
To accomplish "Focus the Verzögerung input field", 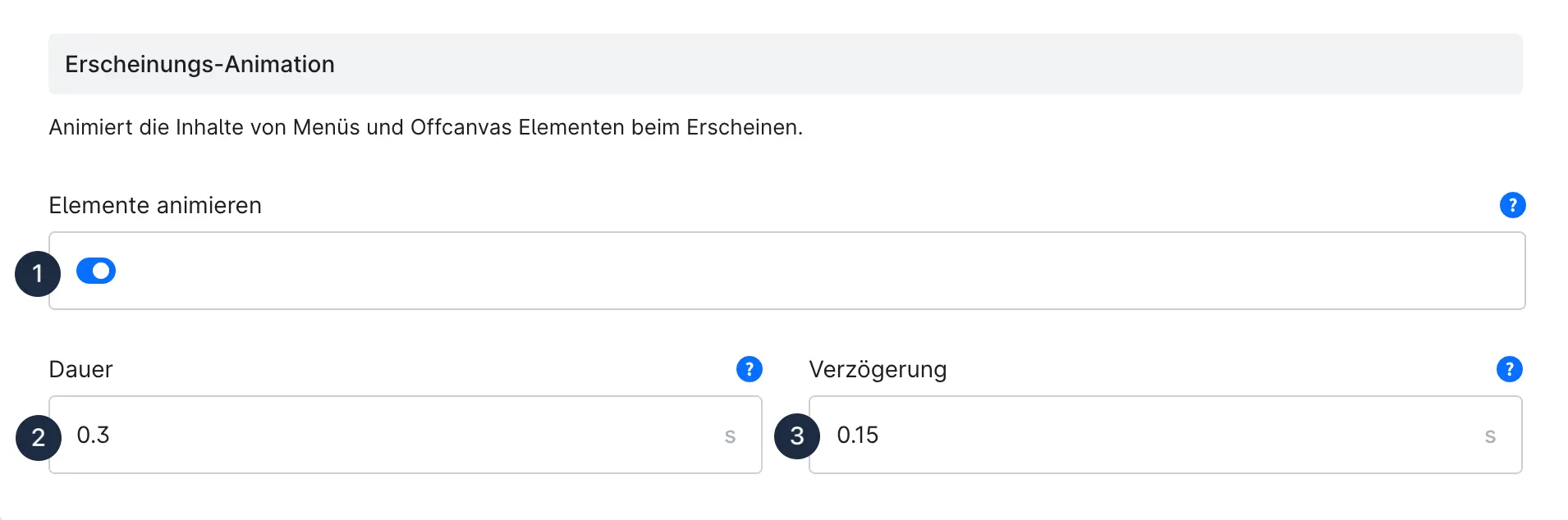I will point(1149,435).
